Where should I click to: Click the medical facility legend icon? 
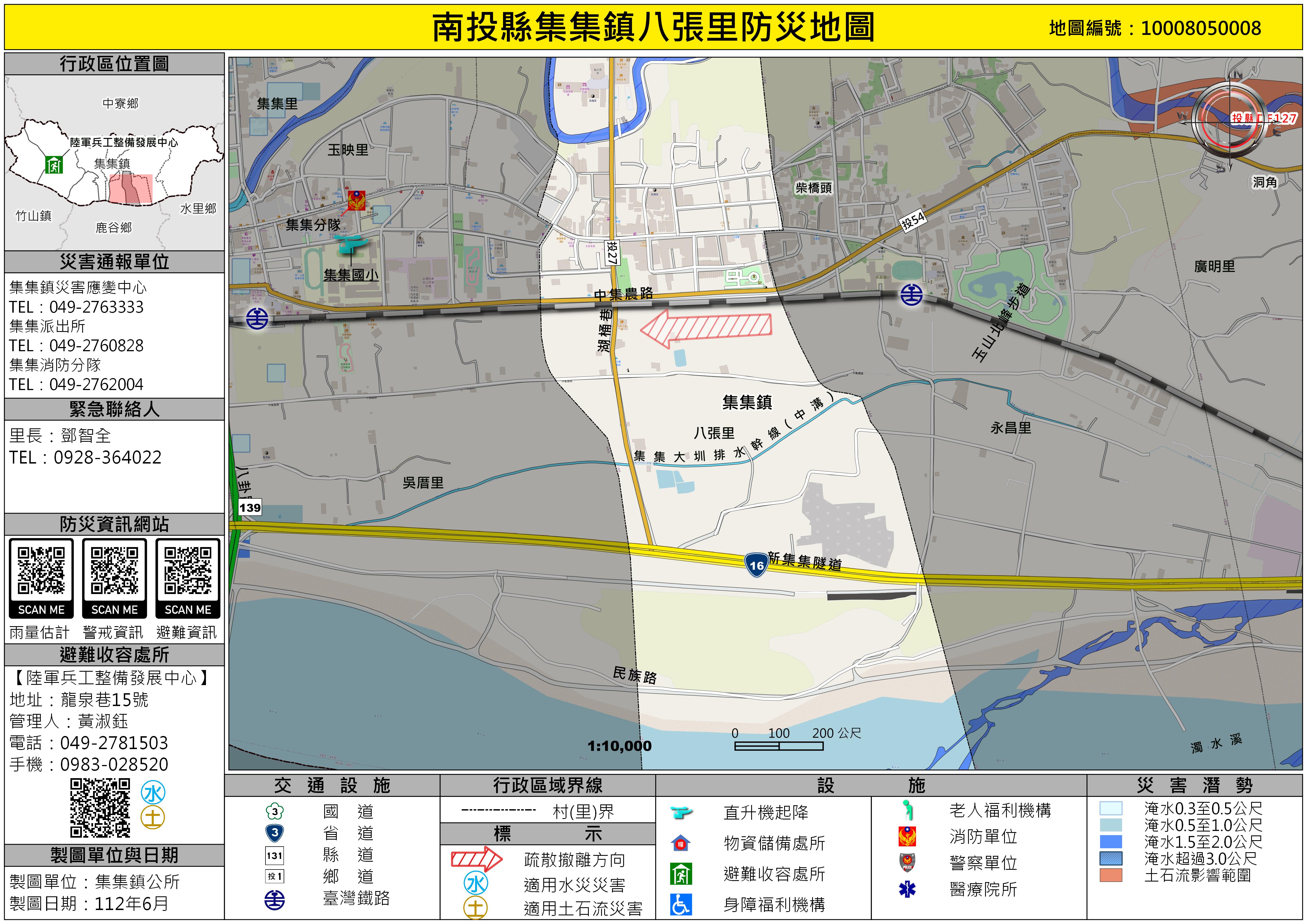(x=907, y=889)
